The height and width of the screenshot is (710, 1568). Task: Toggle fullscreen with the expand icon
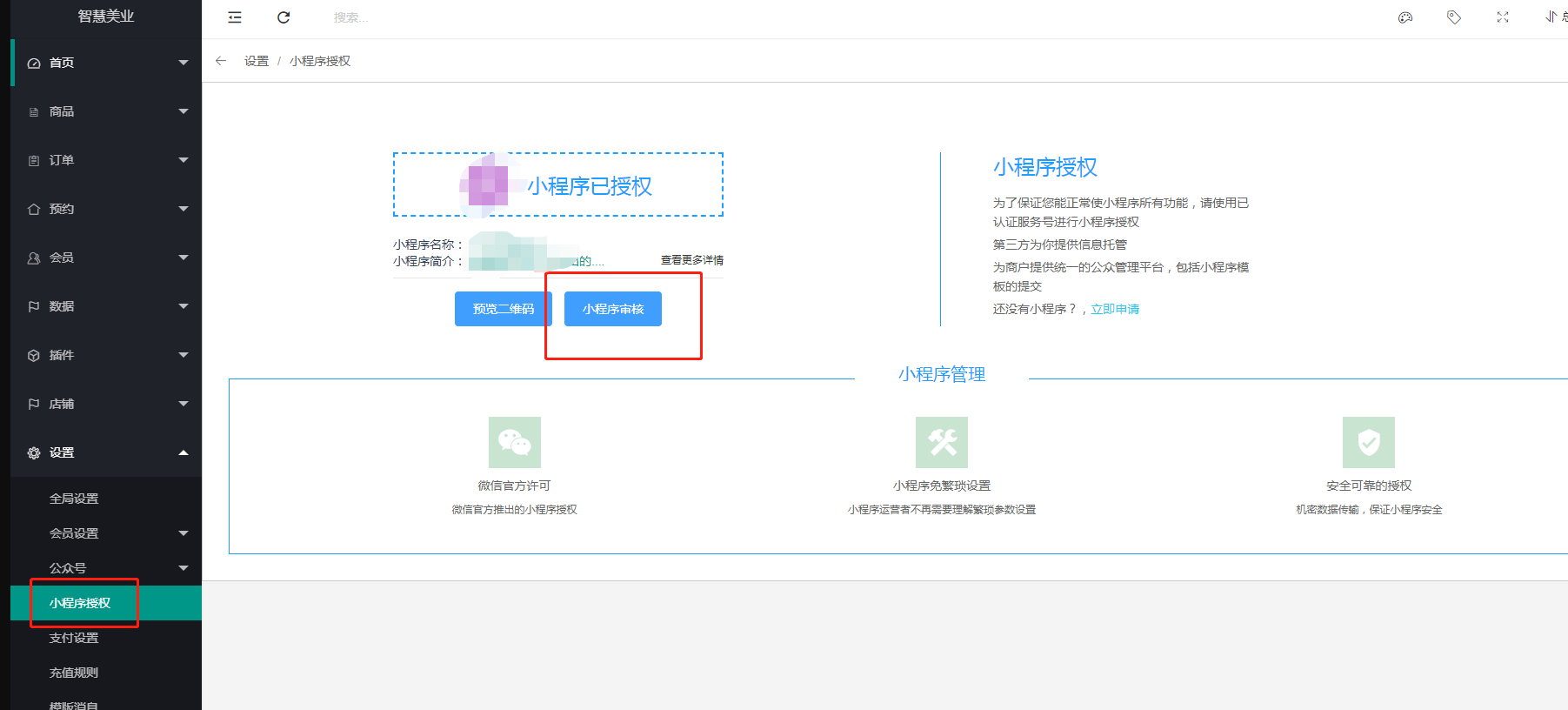[x=1503, y=17]
